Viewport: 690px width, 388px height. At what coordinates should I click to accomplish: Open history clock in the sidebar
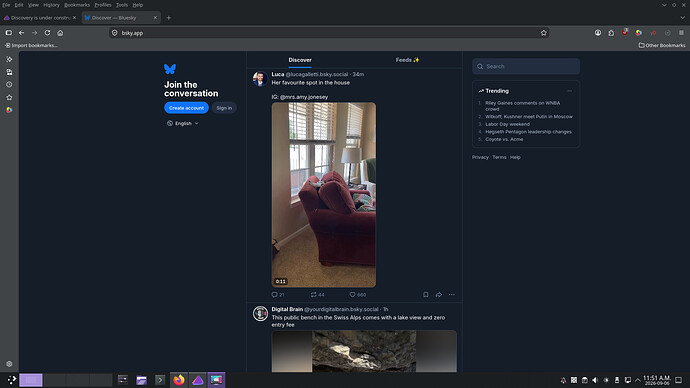9,84
